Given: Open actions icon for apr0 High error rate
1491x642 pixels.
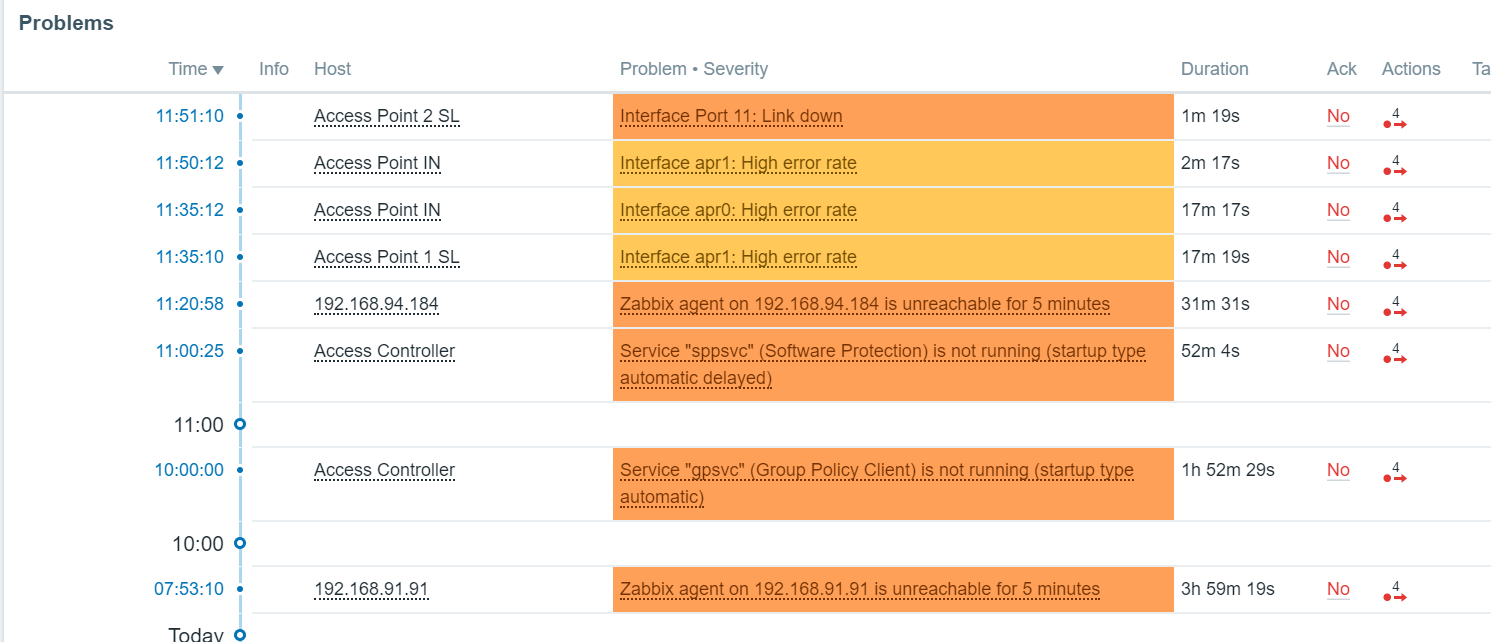Looking at the screenshot, I should coord(1395,213).
